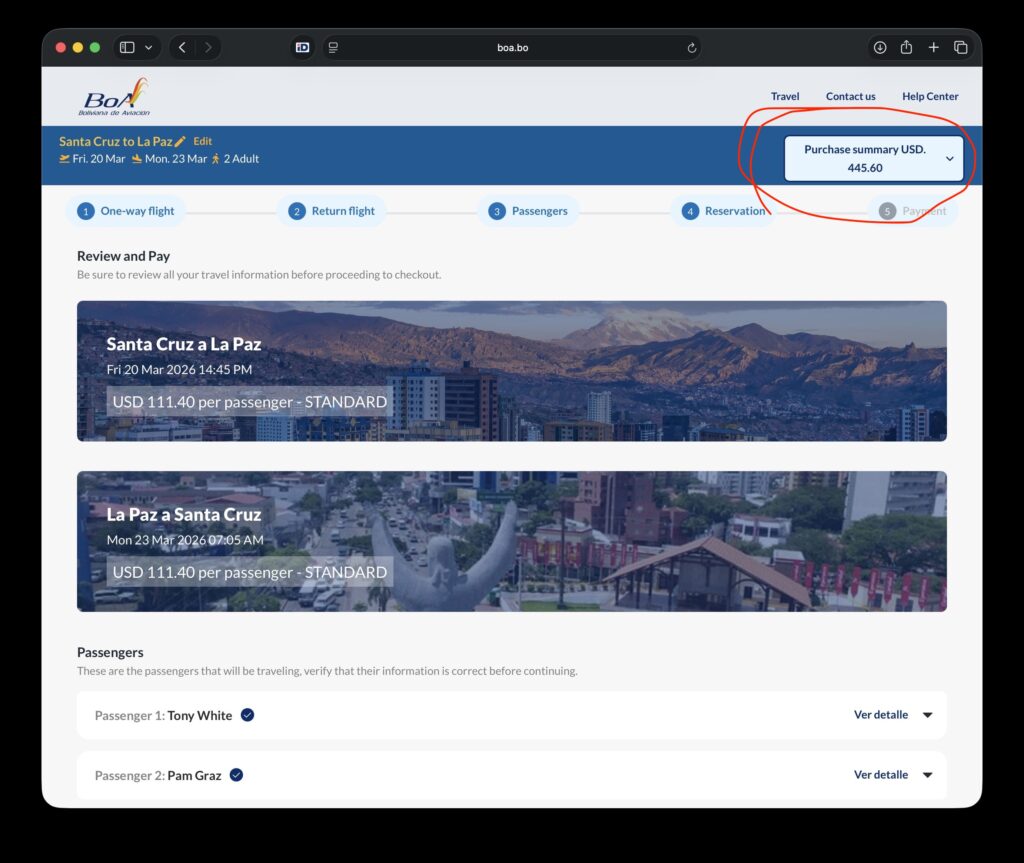Image resolution: width=1024 pixels, height=863 pixels.
Task: Go back using browser back arrow
Action: (x=182, y=47)
